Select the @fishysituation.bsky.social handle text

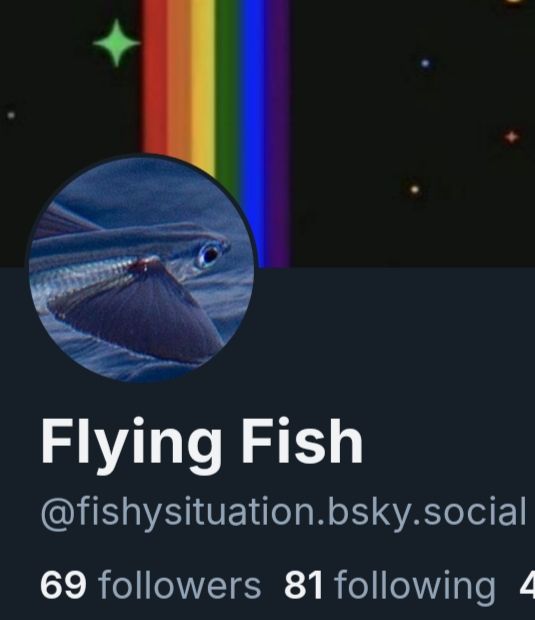(x=284, y=512)
